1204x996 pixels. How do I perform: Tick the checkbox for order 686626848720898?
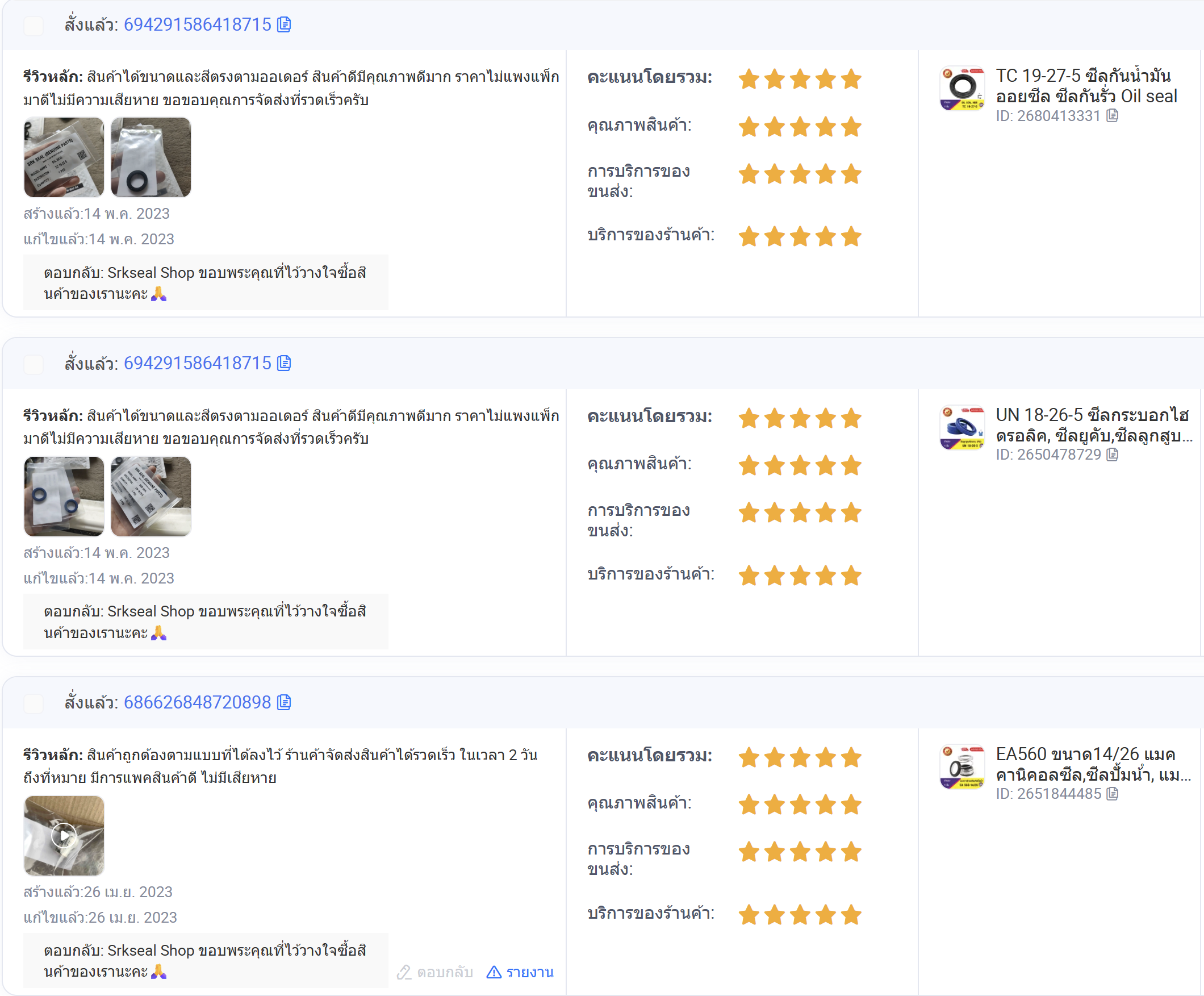[x=34, y=703]
